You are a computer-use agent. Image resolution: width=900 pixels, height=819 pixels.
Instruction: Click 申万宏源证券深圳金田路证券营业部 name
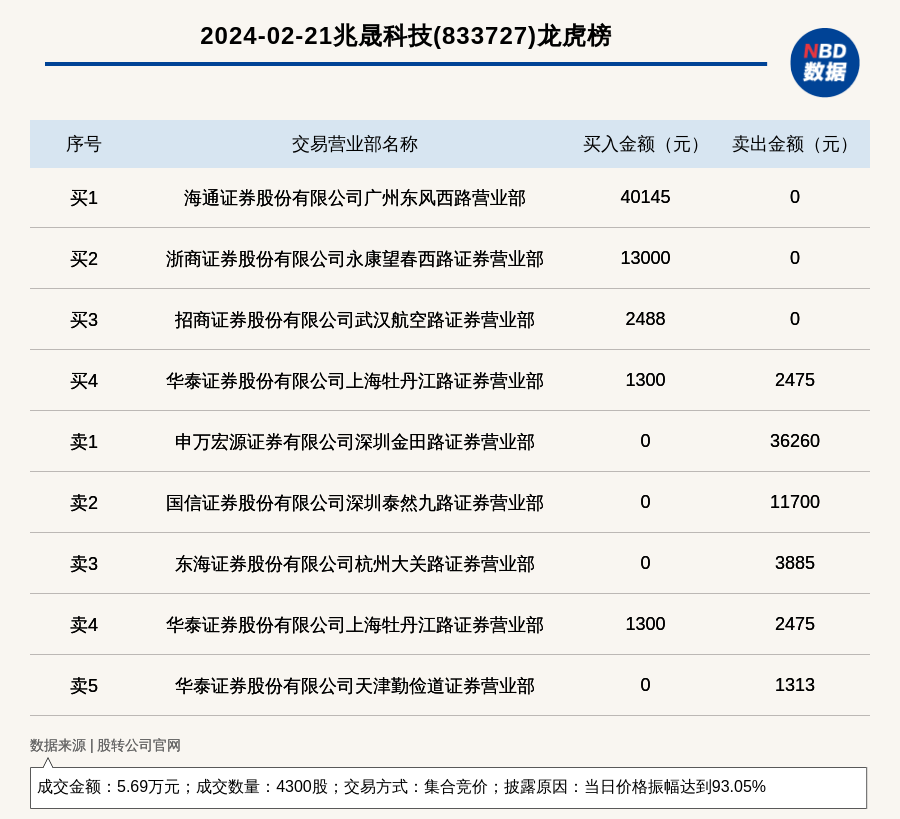tap(354, 442)
